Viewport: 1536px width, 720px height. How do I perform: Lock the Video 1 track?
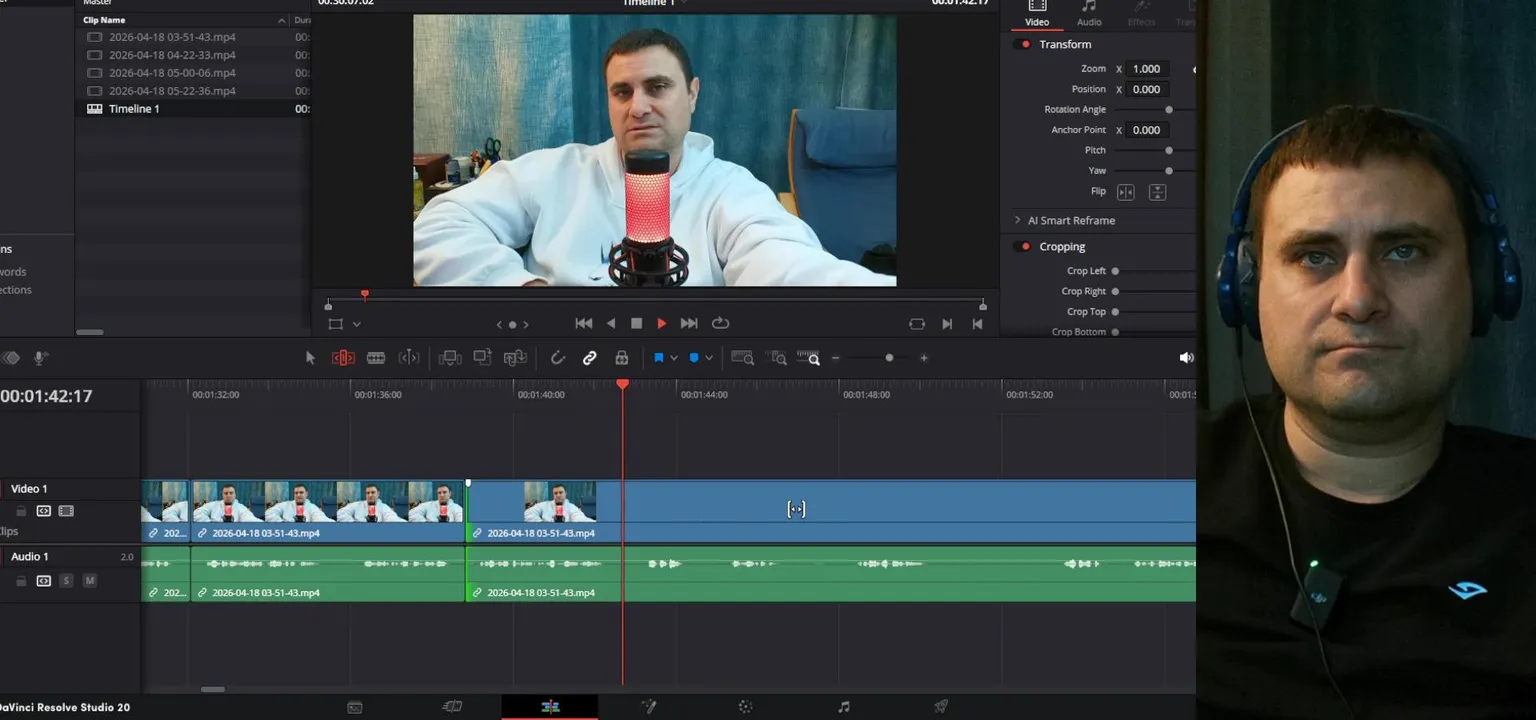click(x=21, y=511)
